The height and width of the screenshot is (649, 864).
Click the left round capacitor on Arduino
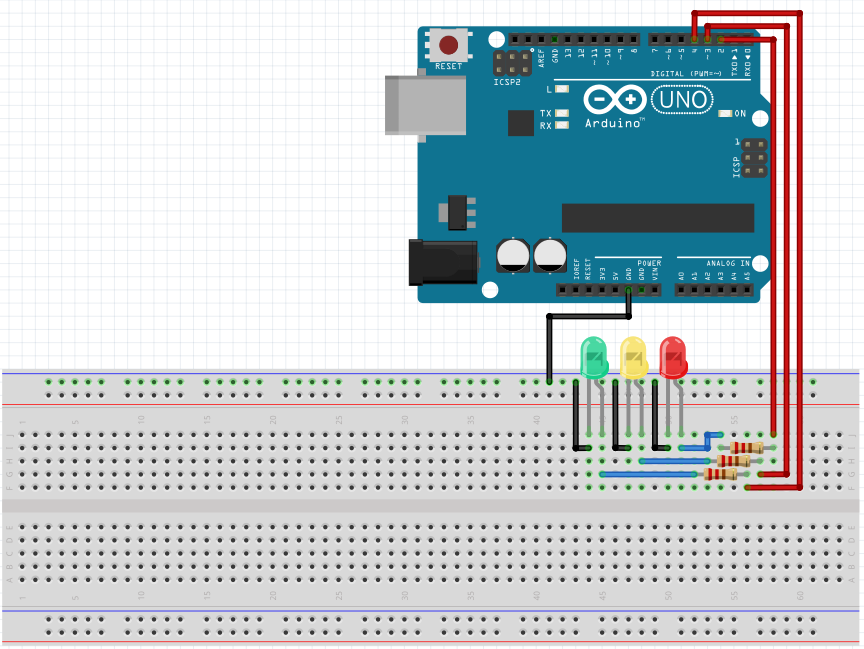pyautogui.click(x=513, y=254)
